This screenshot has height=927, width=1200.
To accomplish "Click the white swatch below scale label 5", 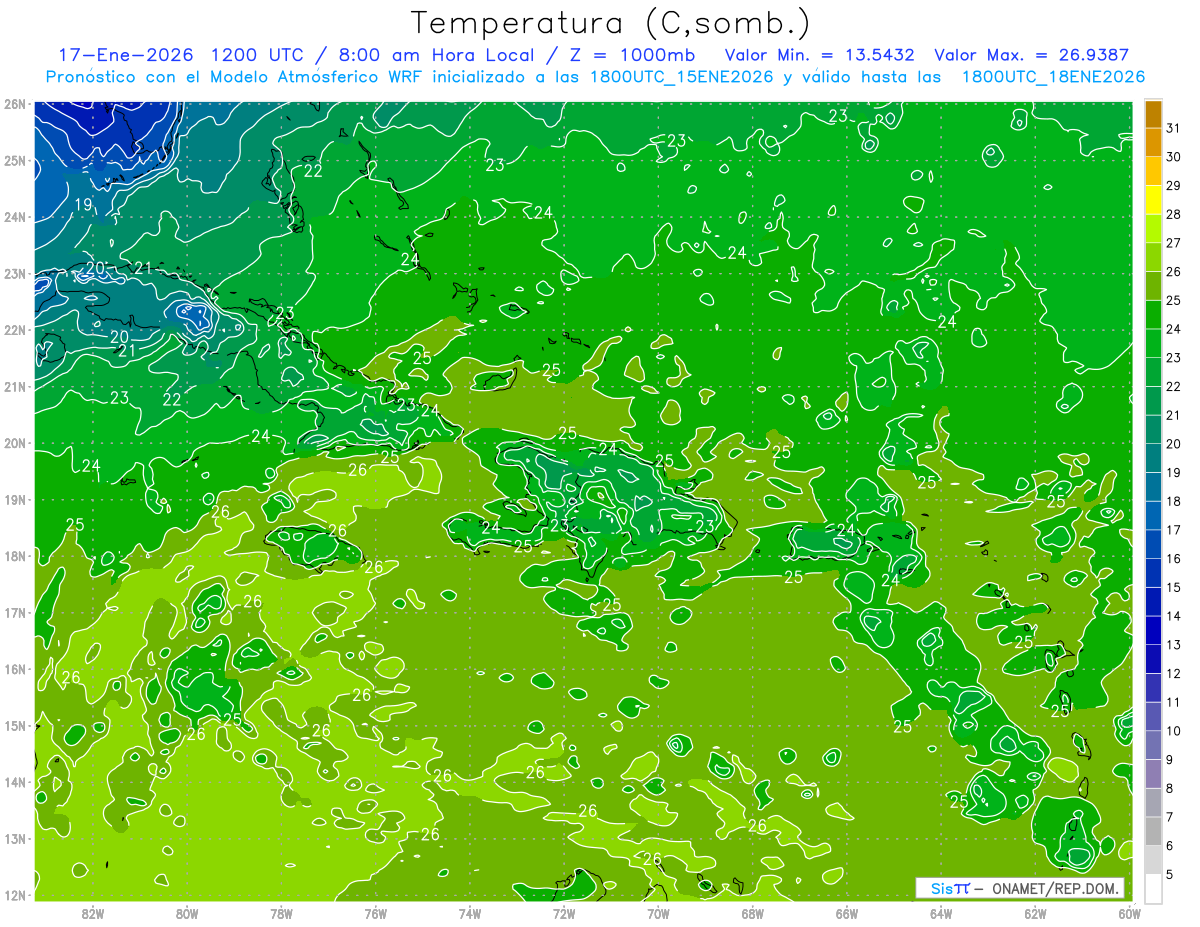I will (x=1153, y=888).
